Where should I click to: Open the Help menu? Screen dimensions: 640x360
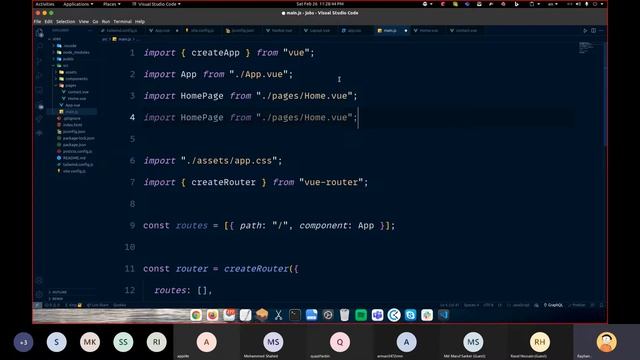coord(140,21)
